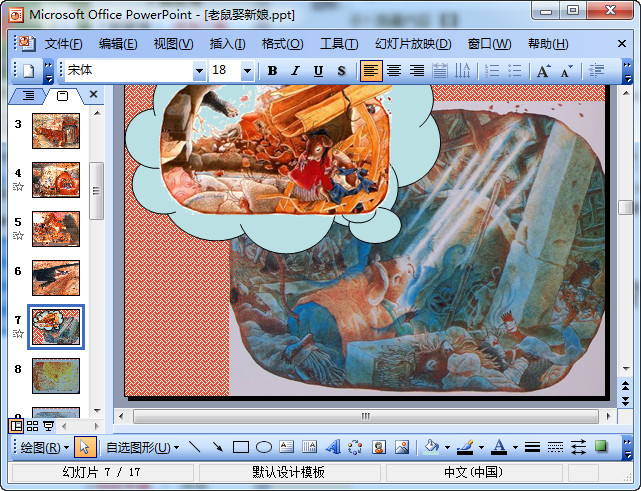The height and width of the screenshot is (491, 641).
Task: Center align text
Action: click(x=394, y=71)
